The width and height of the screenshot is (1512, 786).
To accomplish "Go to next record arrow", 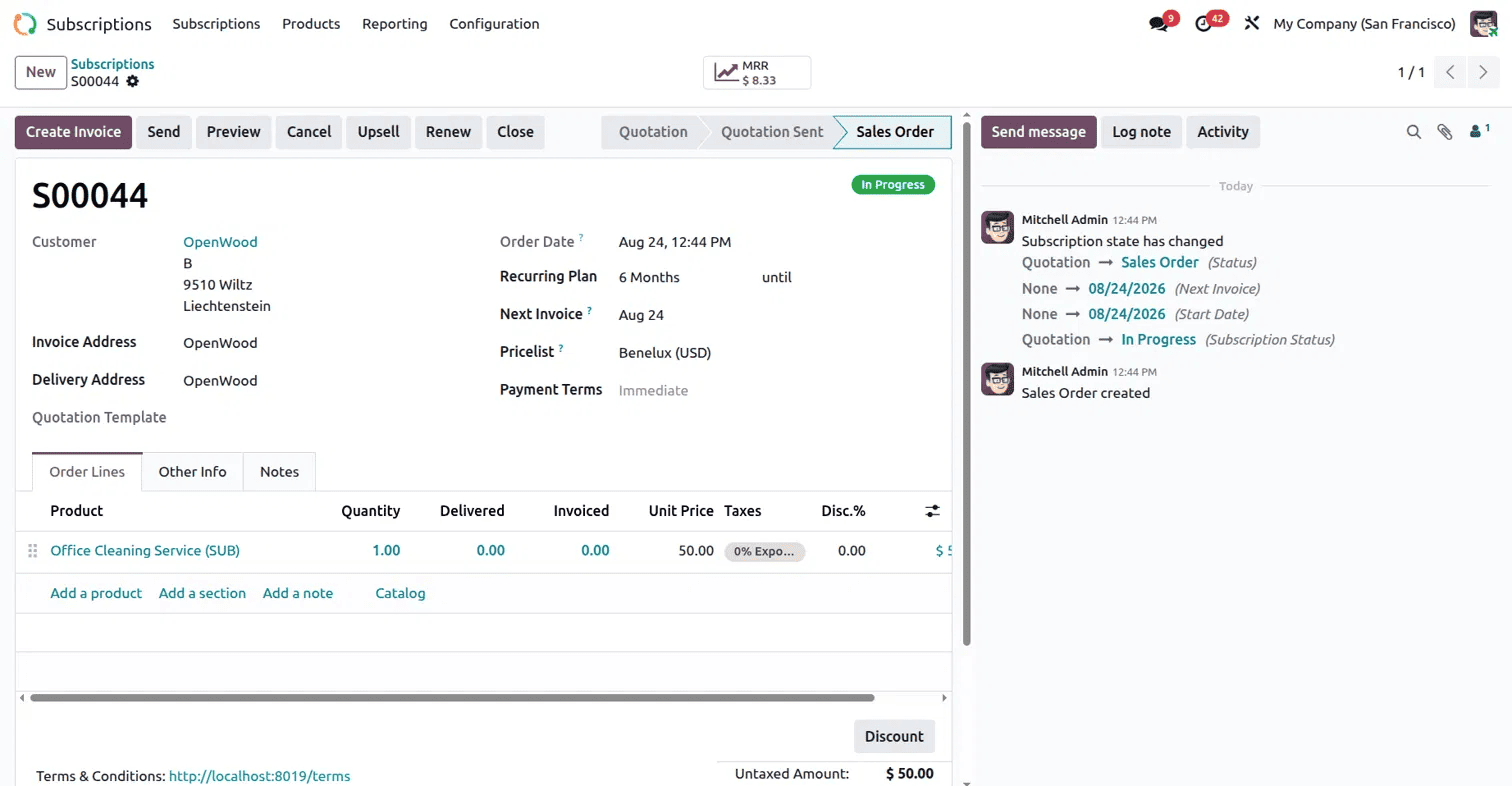I will click(1483, 72).
